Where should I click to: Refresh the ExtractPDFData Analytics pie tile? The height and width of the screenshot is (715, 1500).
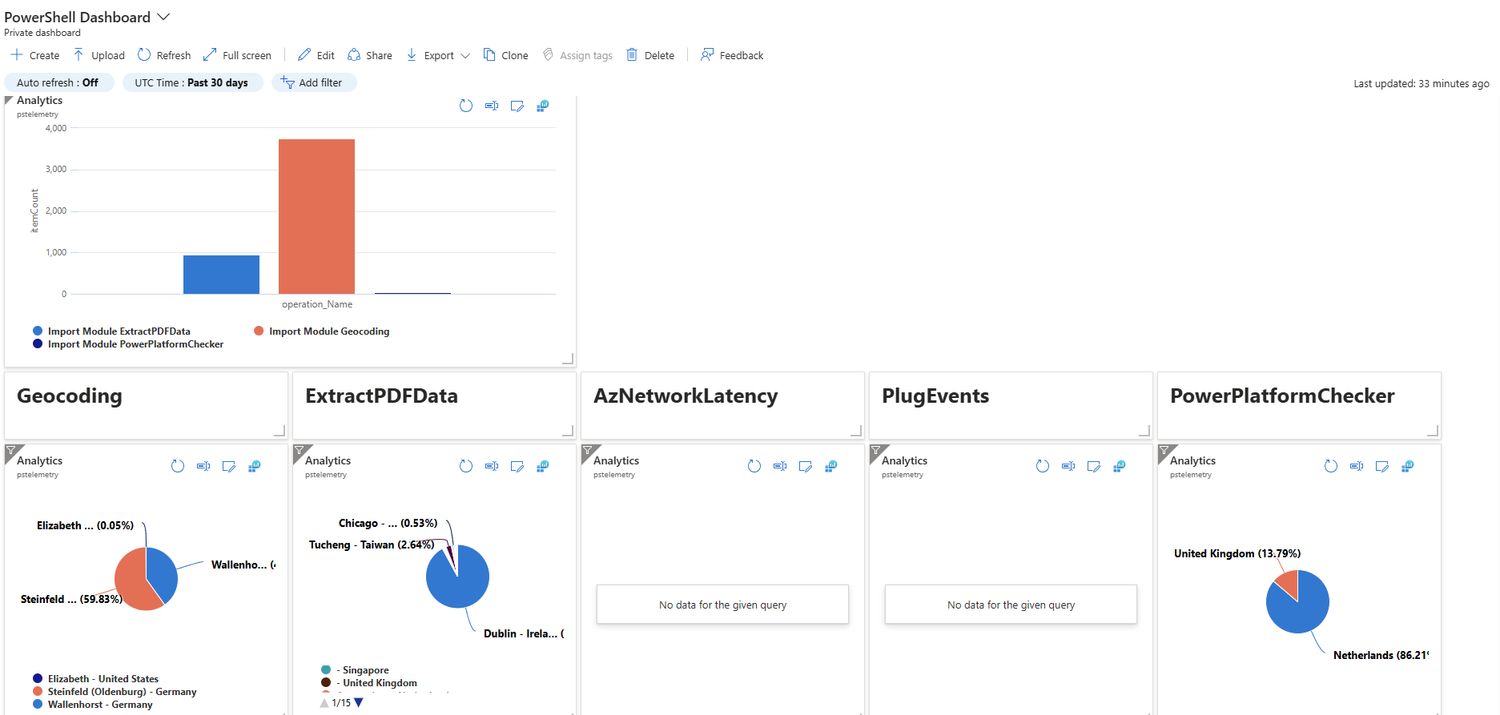click(x=466, y=466)
